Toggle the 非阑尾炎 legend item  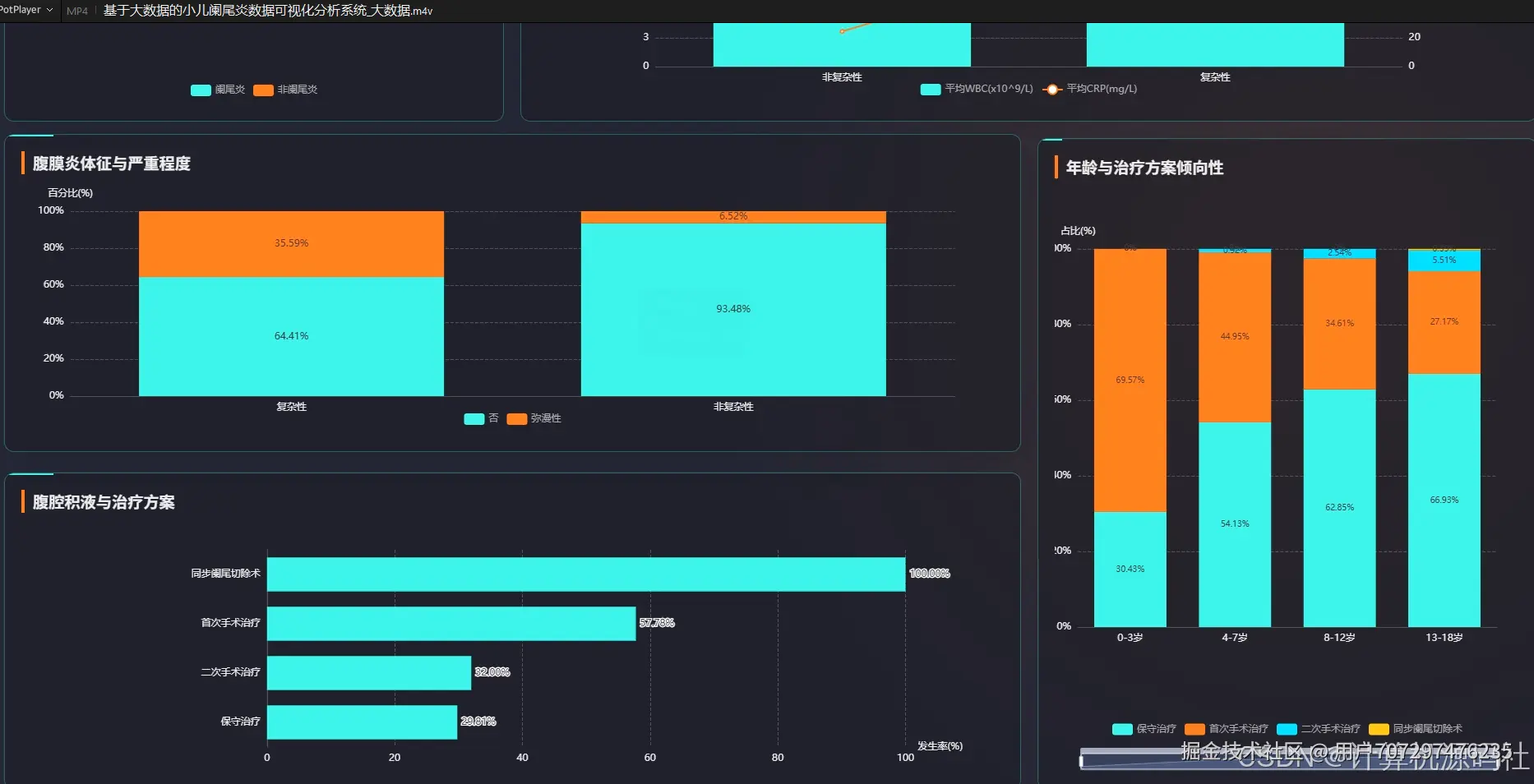point(285,90)
